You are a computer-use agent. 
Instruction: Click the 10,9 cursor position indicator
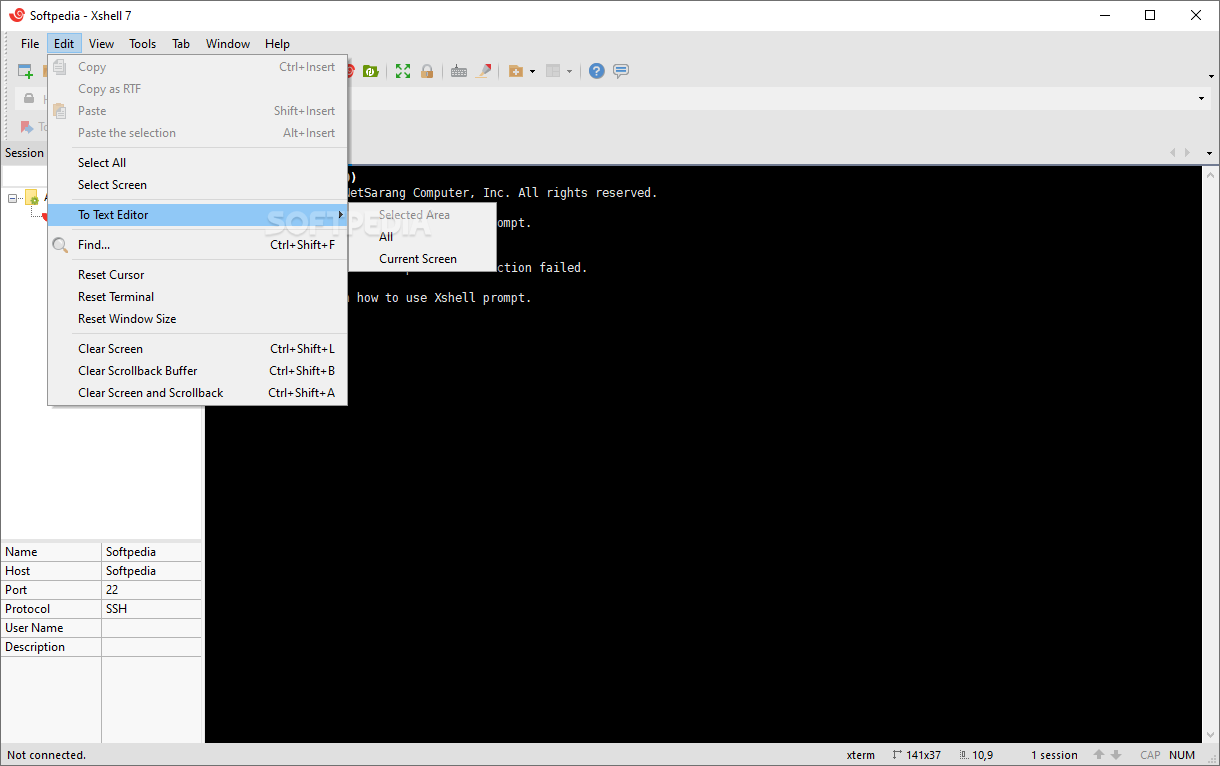(975, 755)
